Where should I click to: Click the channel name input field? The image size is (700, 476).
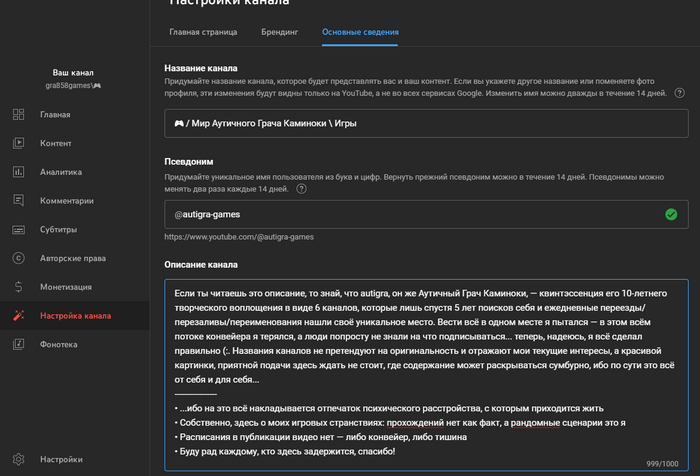point(426,123)
